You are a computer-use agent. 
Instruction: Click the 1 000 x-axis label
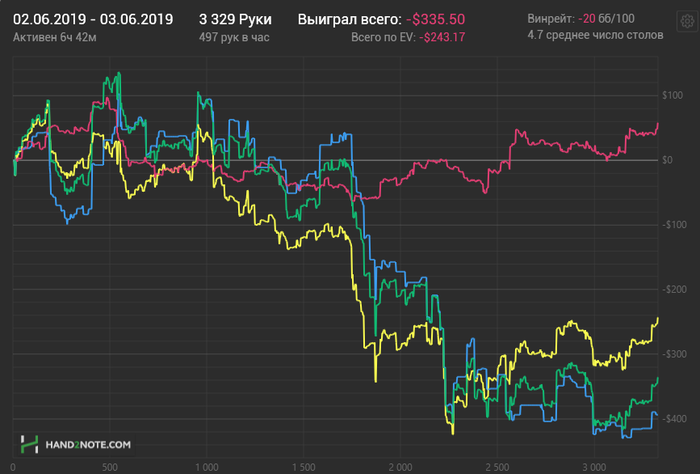click(x=207, y=467)
